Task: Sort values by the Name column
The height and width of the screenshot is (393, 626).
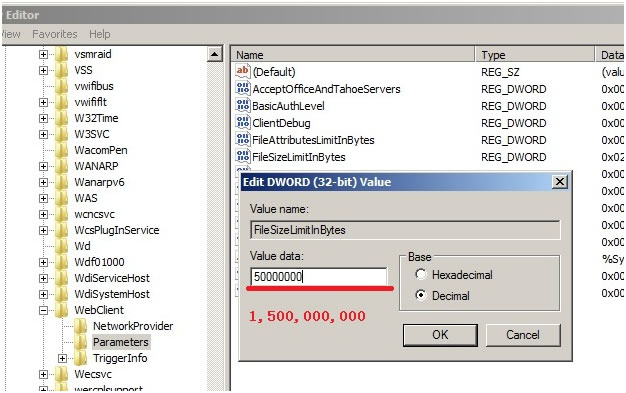Action: [353, 55]
